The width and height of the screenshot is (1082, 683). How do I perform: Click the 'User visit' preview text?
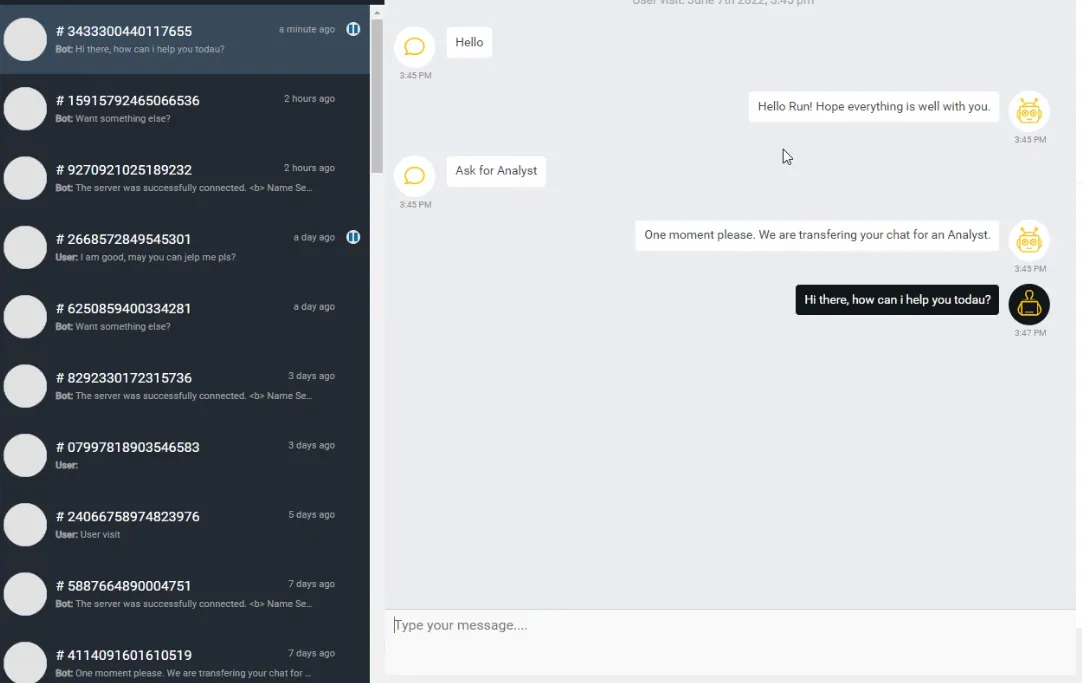[x=100, y=535]
